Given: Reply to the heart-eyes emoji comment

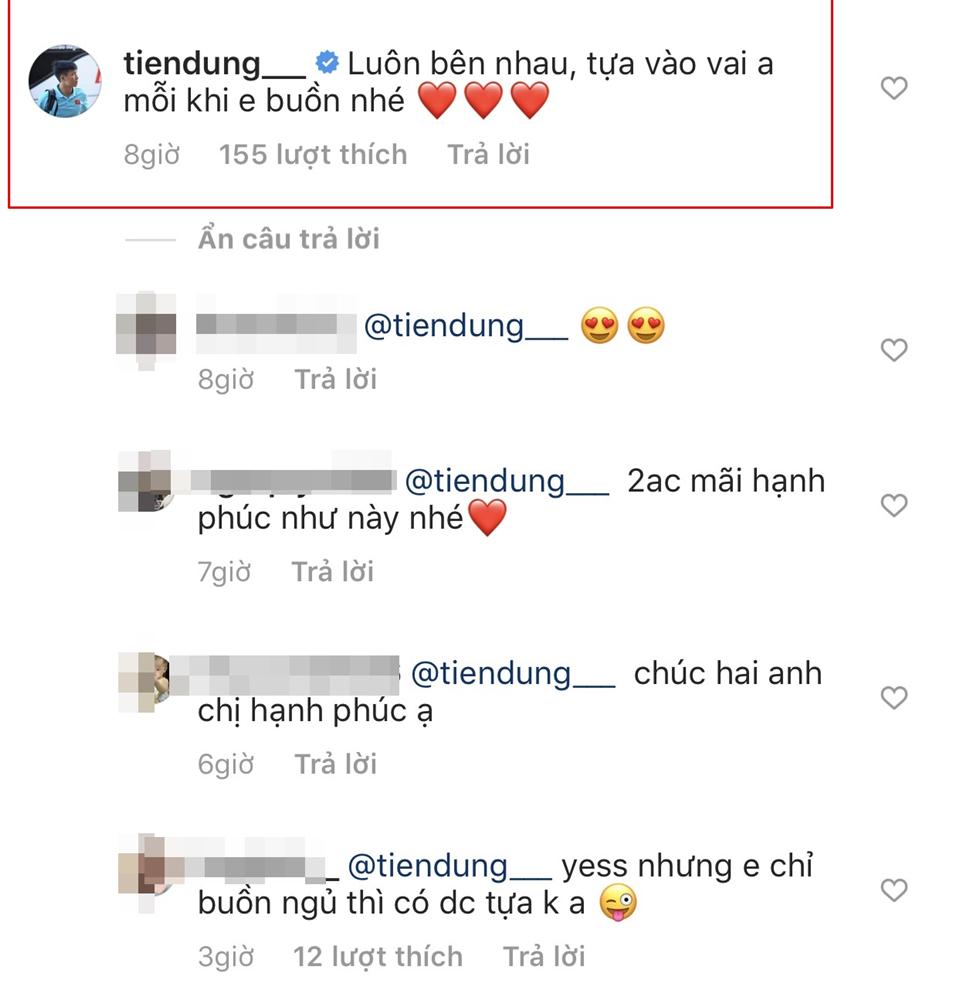Looking at the screenshot, I should coord(335,380).
